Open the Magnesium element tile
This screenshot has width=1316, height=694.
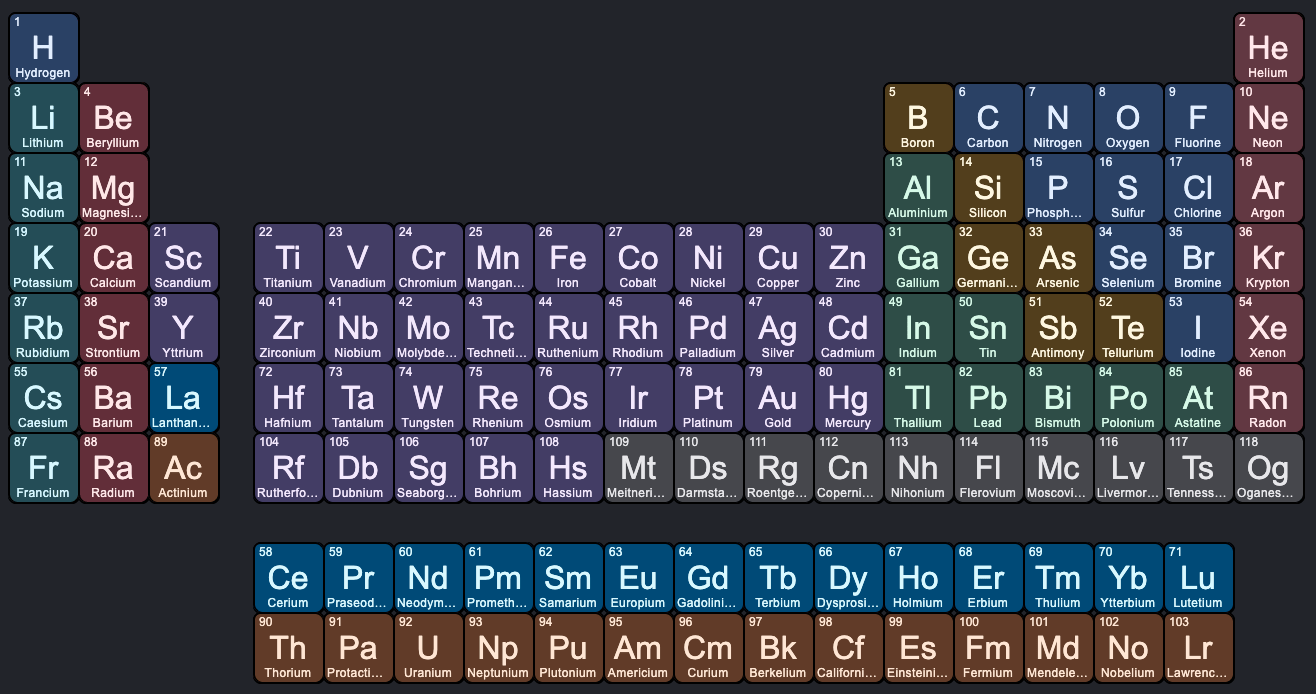click(113, 188)
